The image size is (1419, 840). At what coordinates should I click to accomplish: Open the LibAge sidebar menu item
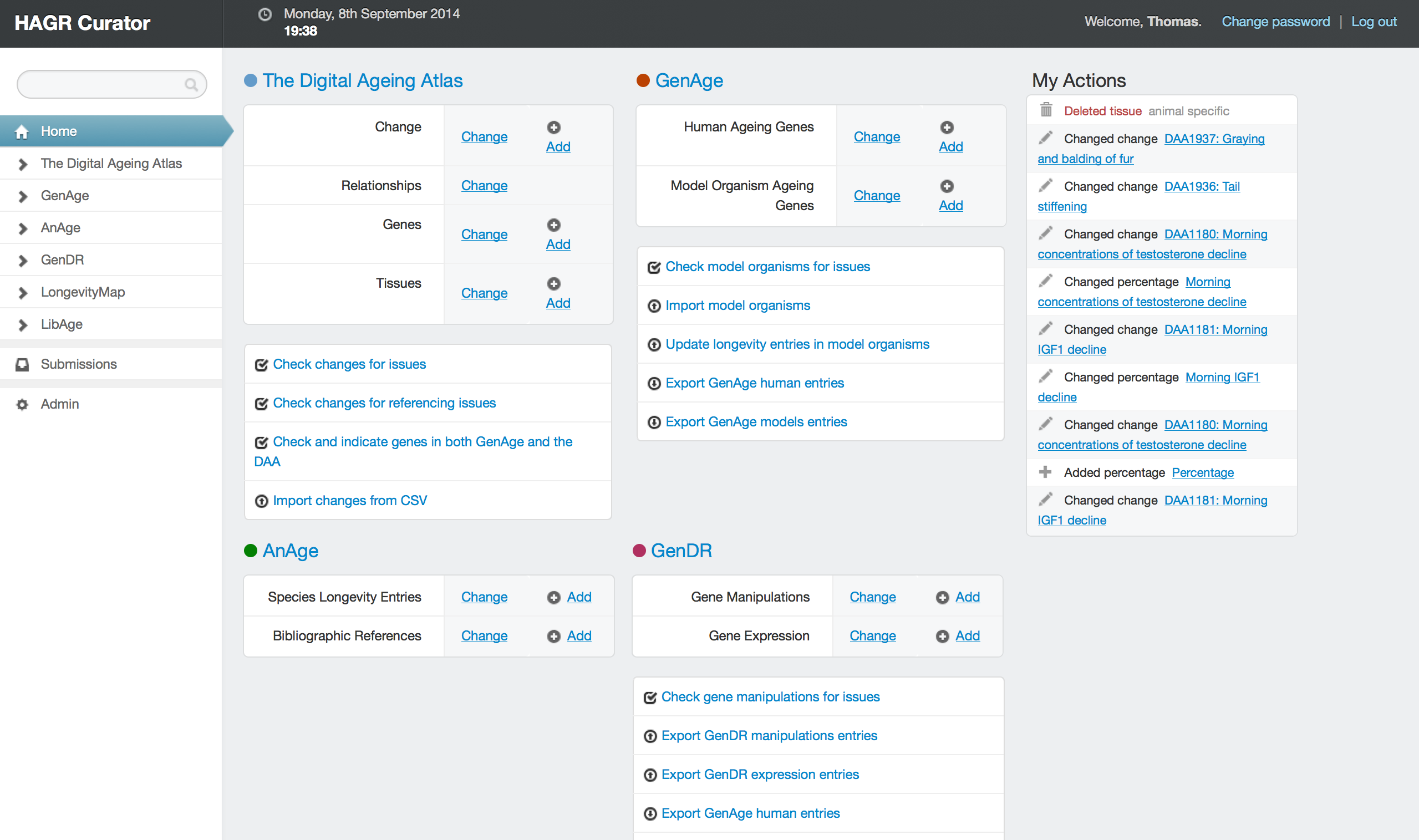[61, 324]
